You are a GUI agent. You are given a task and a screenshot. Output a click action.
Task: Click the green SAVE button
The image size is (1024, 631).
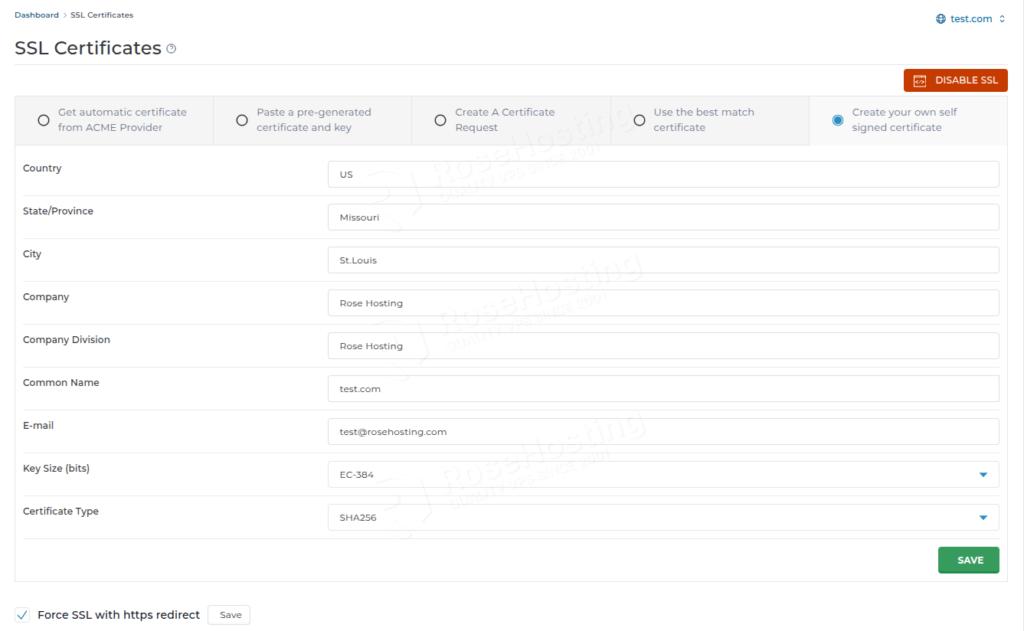tap(968, 560)
